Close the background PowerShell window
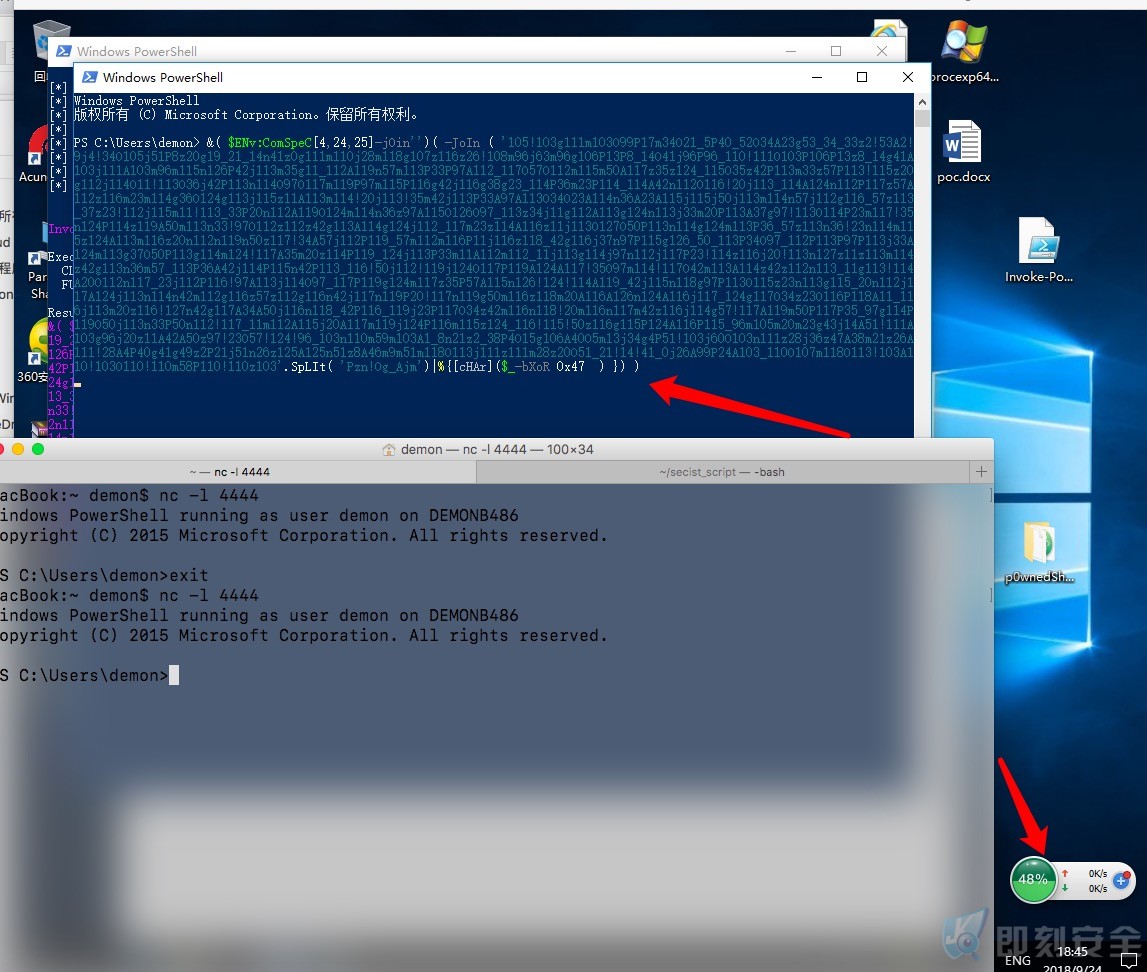 (881, 50)
